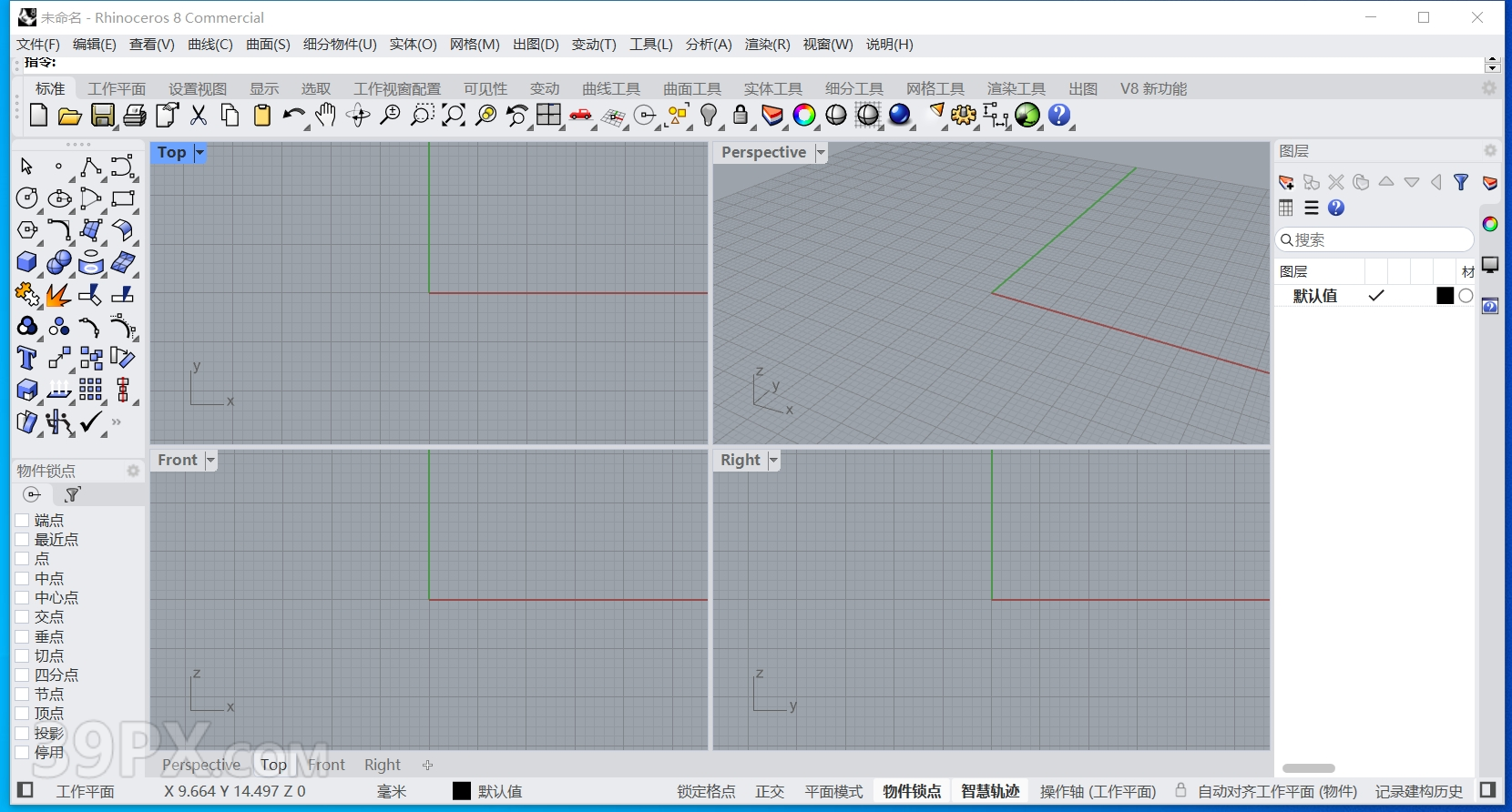The width and height of the screenshot is (1512, 812).
Task: Pick the Box solid tool
Action: 27,263
